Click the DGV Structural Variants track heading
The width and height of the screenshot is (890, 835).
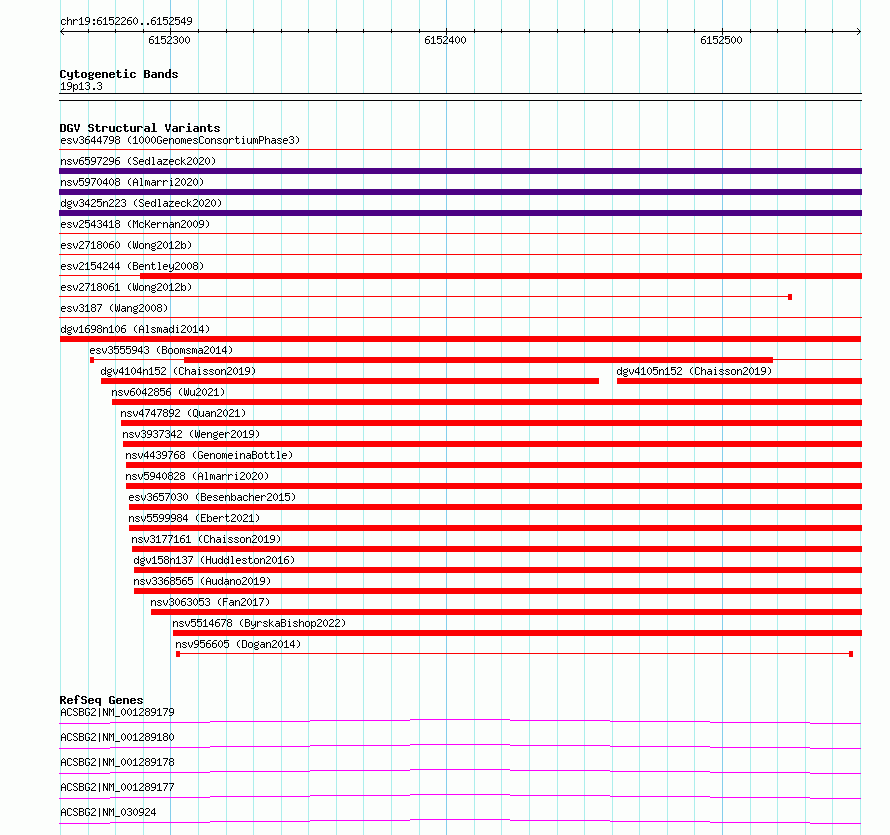(140, 128)
